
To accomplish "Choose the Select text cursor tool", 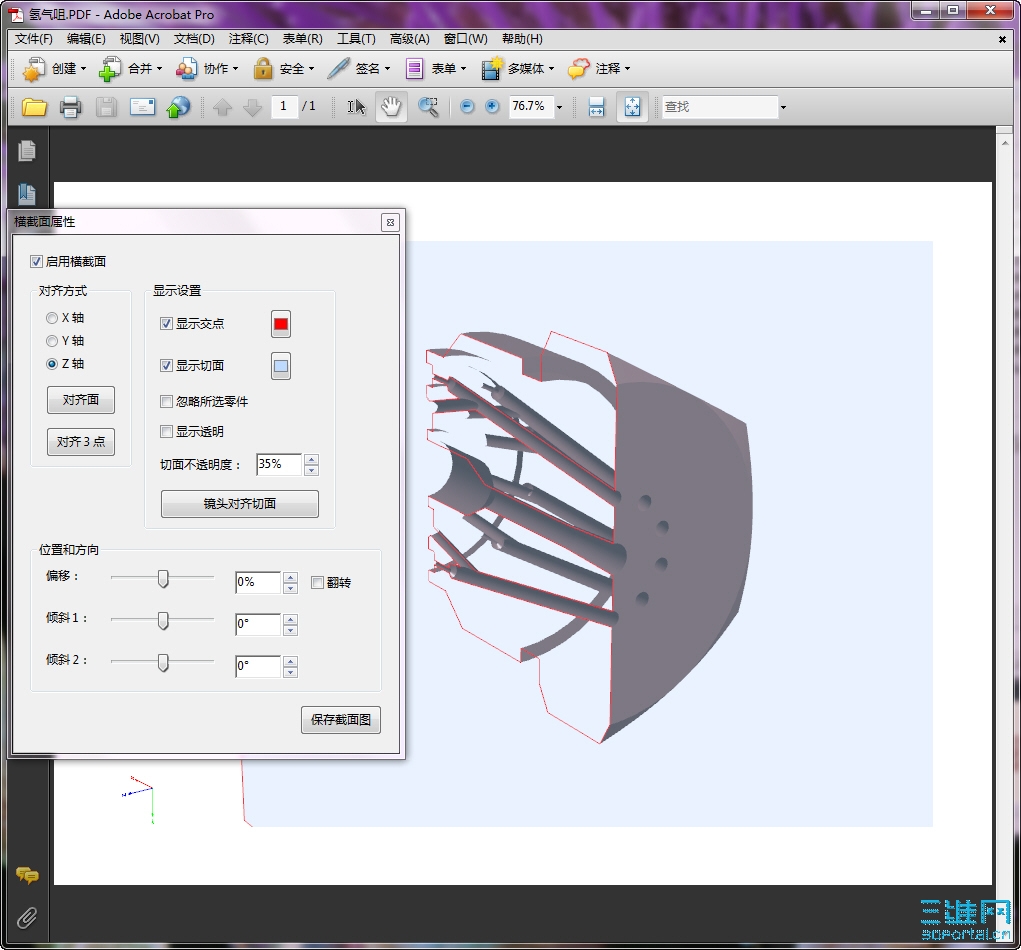I will [356, 107].
